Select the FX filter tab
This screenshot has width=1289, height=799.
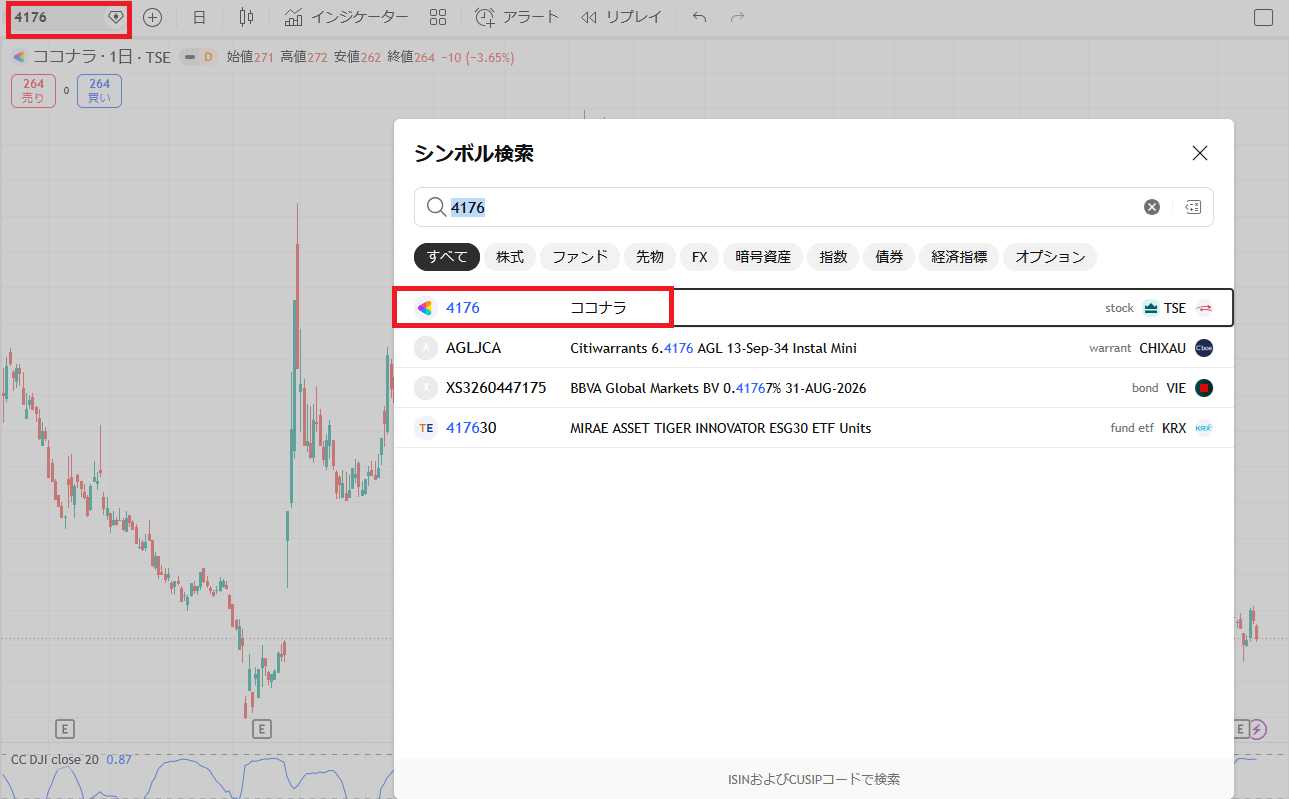(x=699, y=257)
